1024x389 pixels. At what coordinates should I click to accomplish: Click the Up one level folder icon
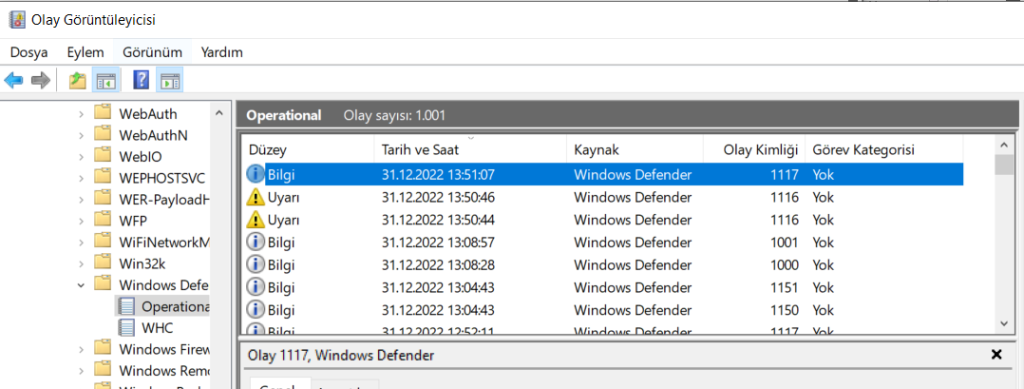(x=78, y=81)
